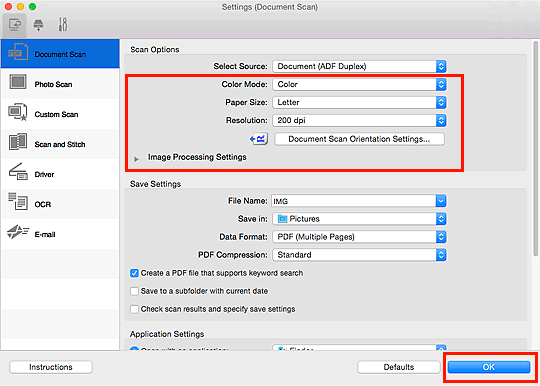Click the Driver scanner icon
This screenshot has width=540, height=386.
point(18,172)
